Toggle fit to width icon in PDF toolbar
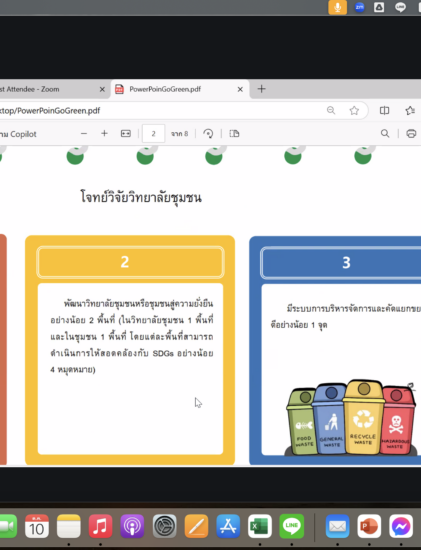421x550 pixels. tap(126, 134)
